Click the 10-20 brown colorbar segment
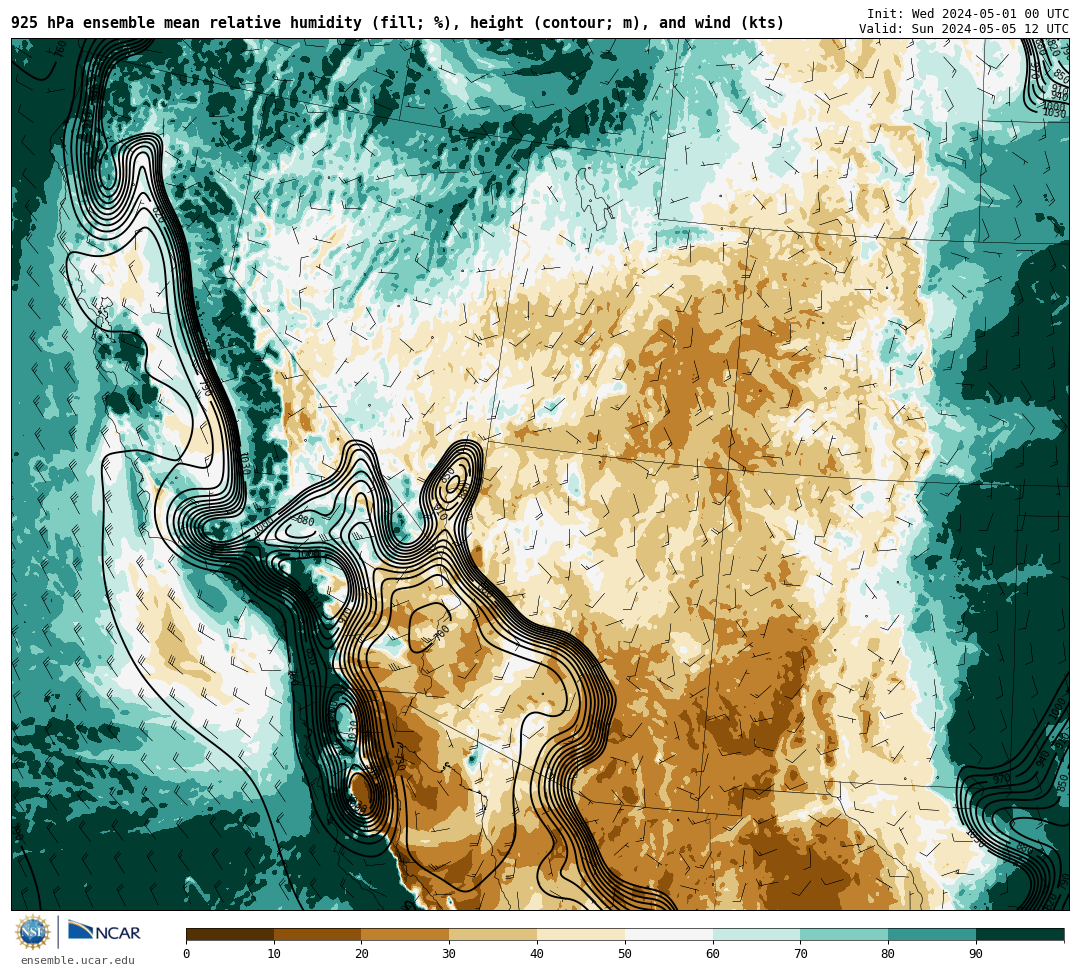 [318, 934]
